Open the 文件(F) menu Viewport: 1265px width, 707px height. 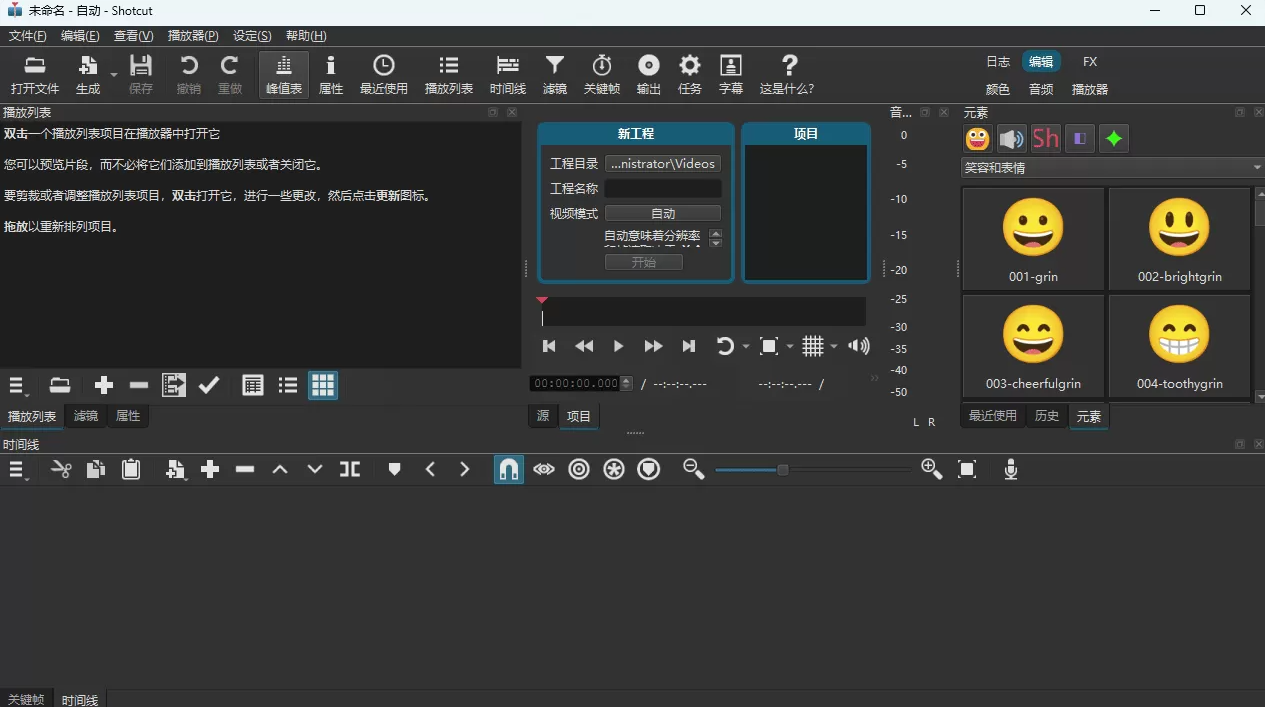[x=28, y=36]
